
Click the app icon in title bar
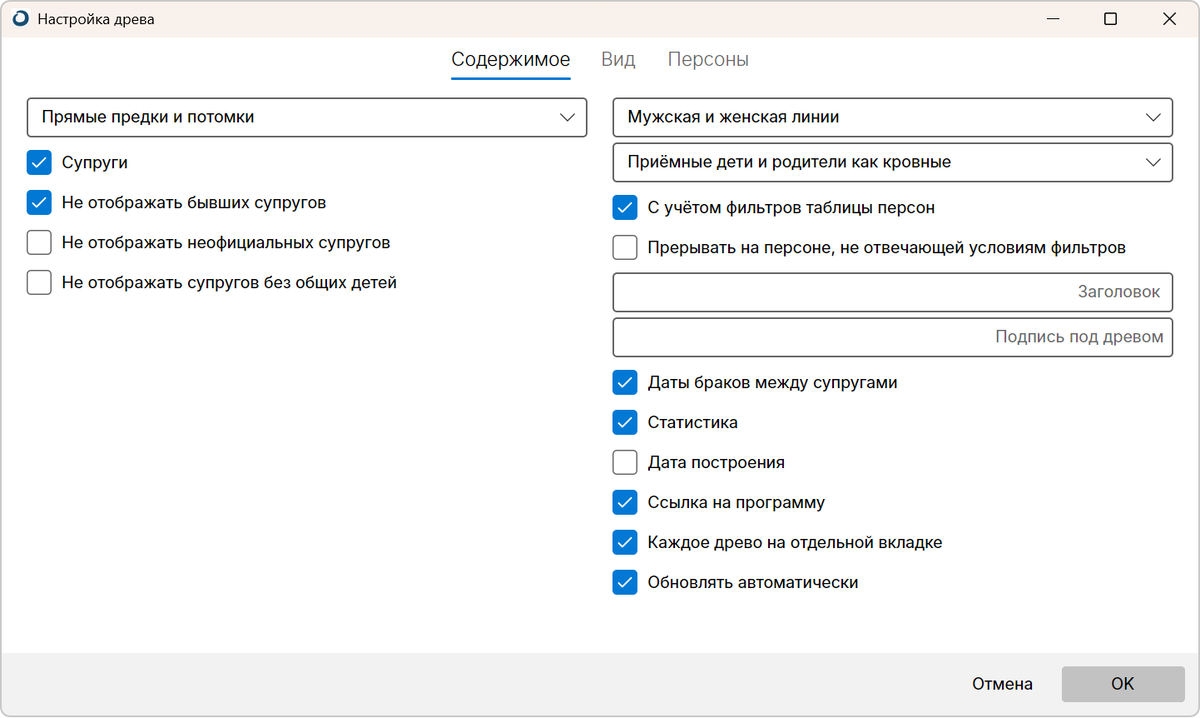(20, 19)
